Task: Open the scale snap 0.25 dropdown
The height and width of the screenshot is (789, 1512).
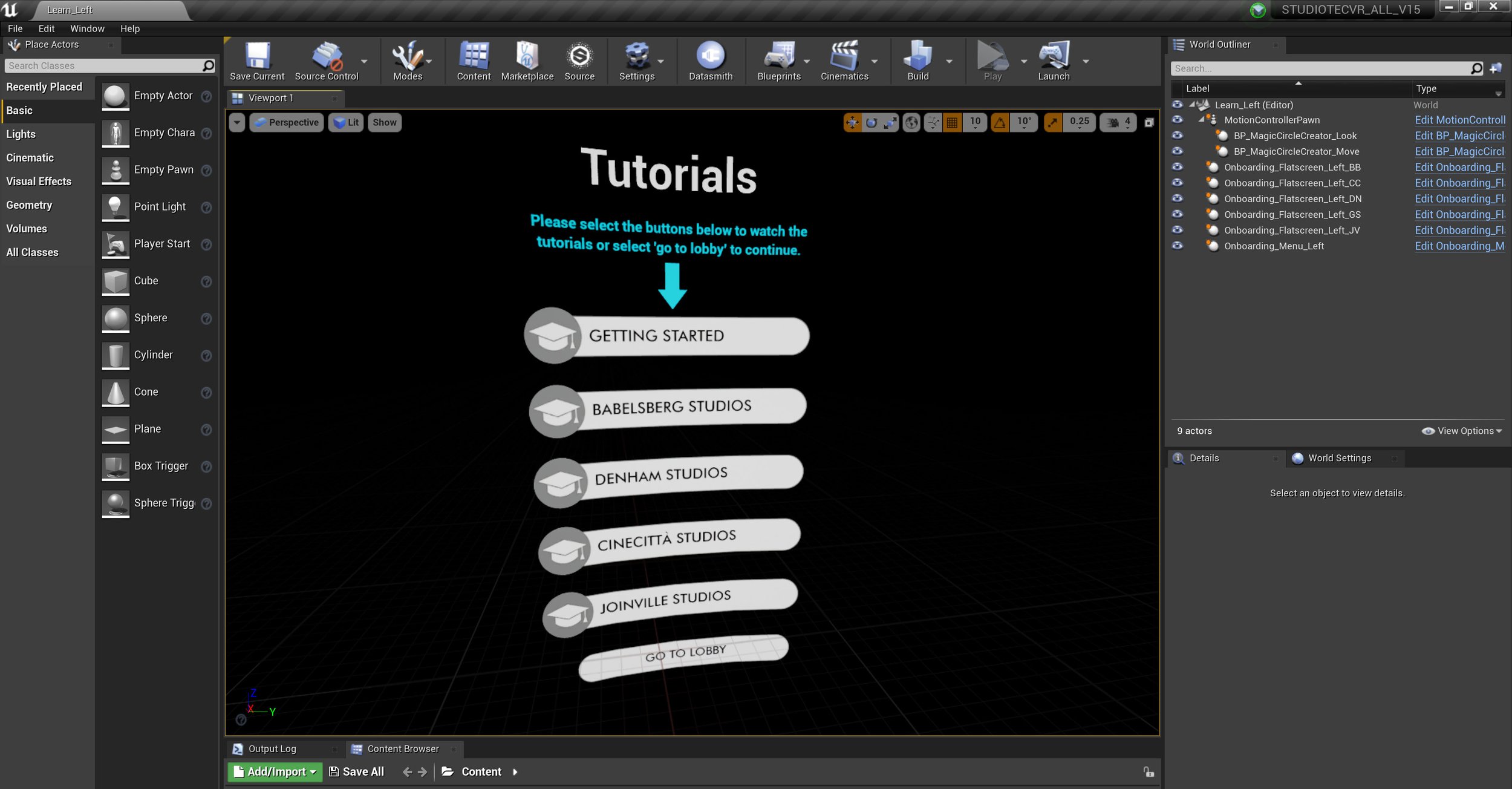Action: (1079, 123)
